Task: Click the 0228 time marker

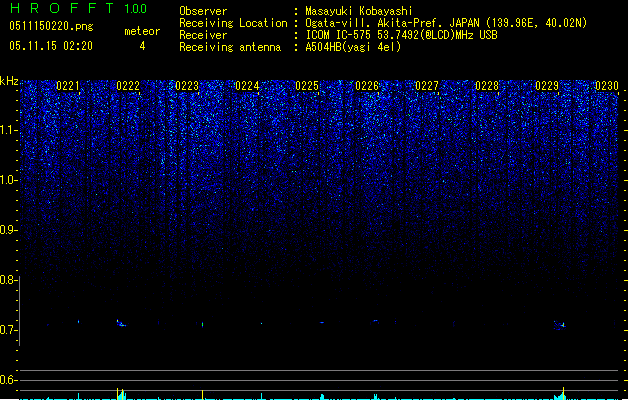Action: 487,85
